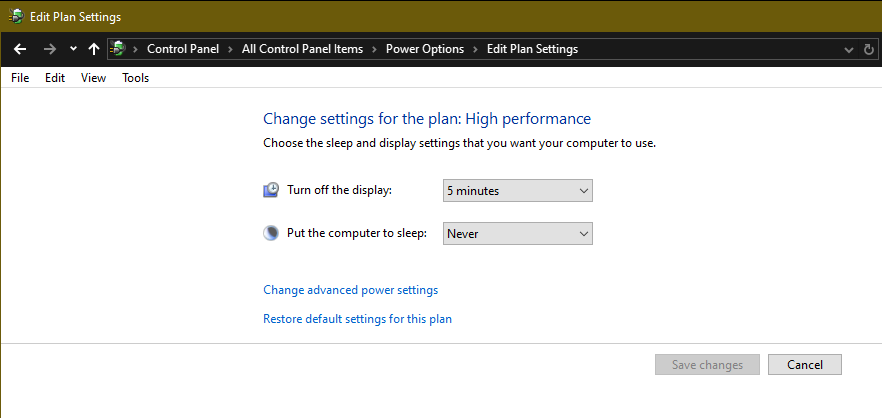Viewport: 882px width, 418px height.
Task: Click the display monitor icon beside Turn off
Action: tap(271, 190)
